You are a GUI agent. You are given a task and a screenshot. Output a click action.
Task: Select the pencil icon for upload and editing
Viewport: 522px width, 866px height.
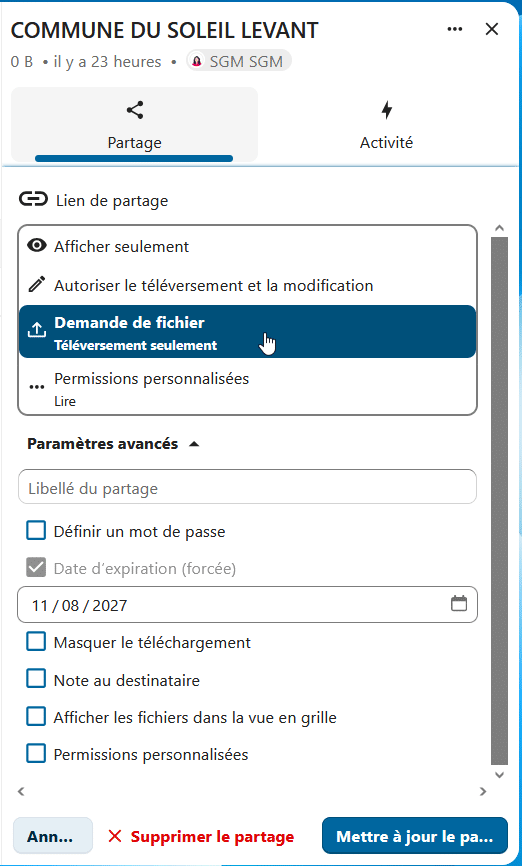pos(37,285)
